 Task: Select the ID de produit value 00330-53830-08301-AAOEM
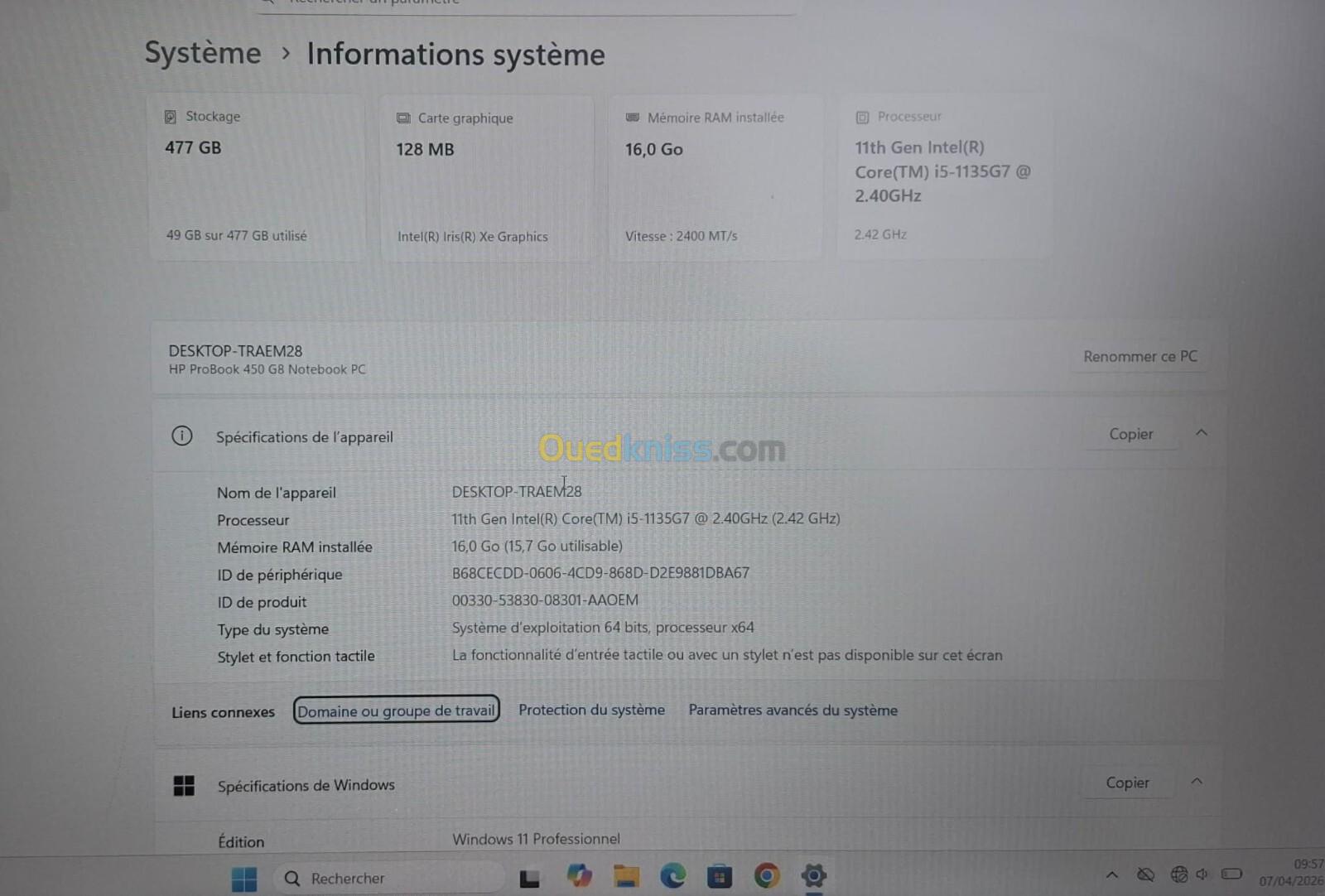click(545, 600)
